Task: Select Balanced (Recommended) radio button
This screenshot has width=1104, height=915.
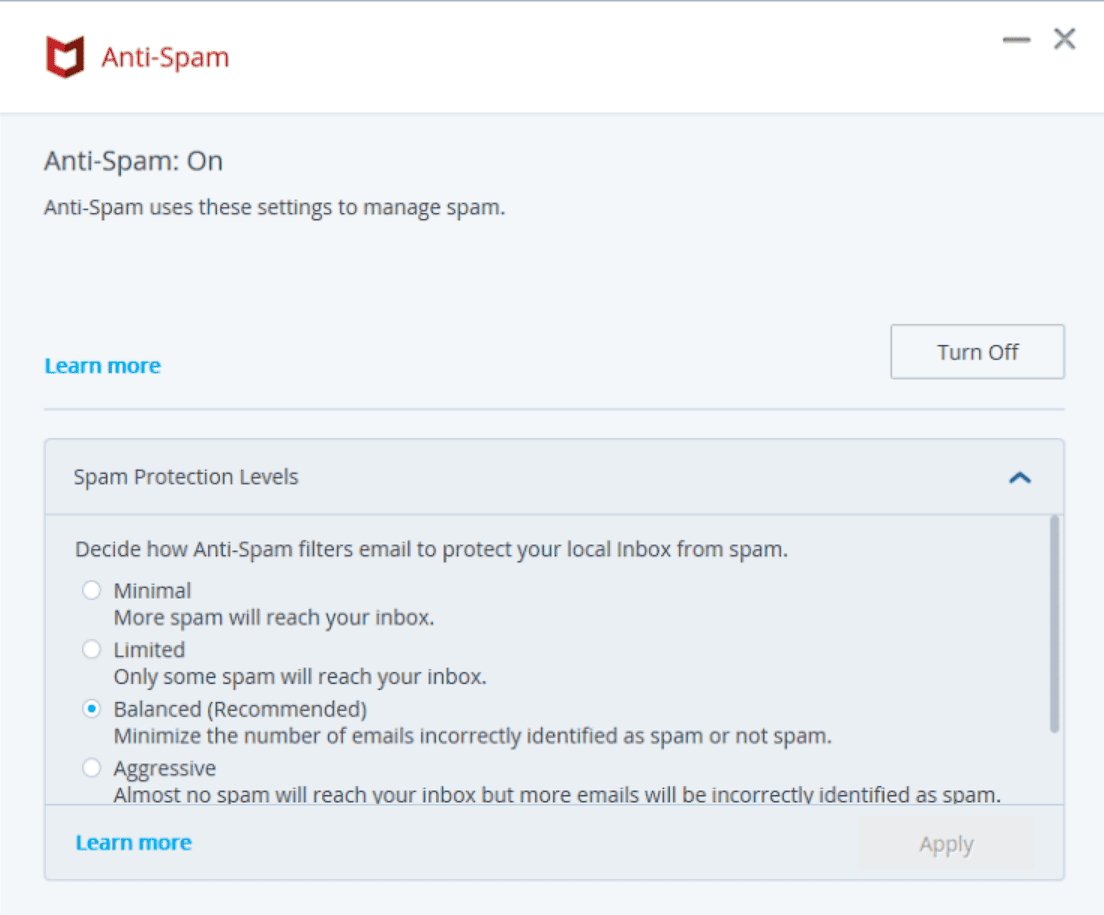Action: 92,709
